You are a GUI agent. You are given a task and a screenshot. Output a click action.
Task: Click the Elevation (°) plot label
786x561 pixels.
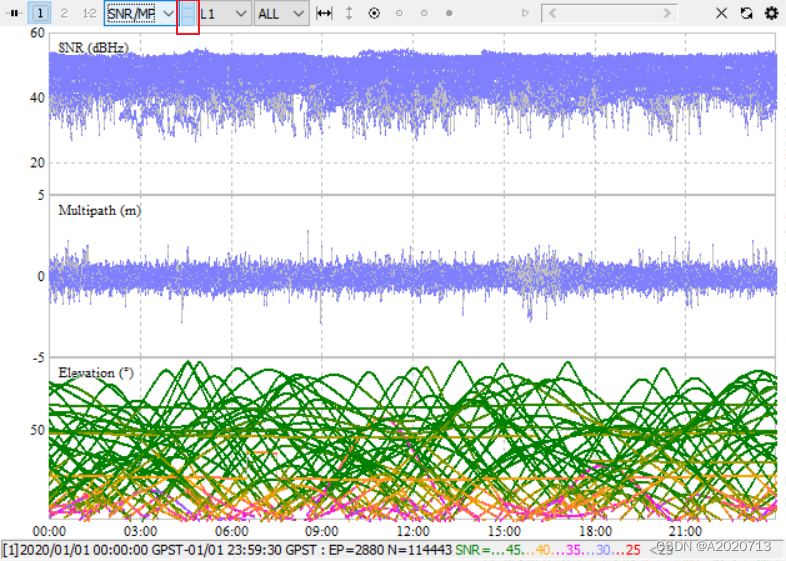pos(96,372)
